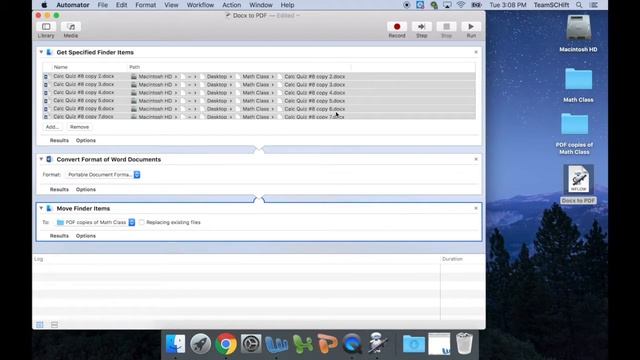Open the Edit menu
Image resolution: width=640 pixels, height=360 pixels.
[121, 5]
